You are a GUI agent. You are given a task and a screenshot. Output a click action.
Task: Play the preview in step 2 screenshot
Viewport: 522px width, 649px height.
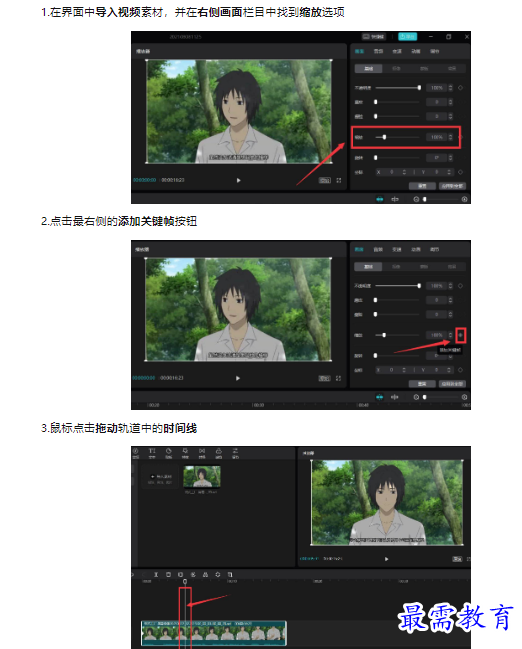click(x=238, y=378)
